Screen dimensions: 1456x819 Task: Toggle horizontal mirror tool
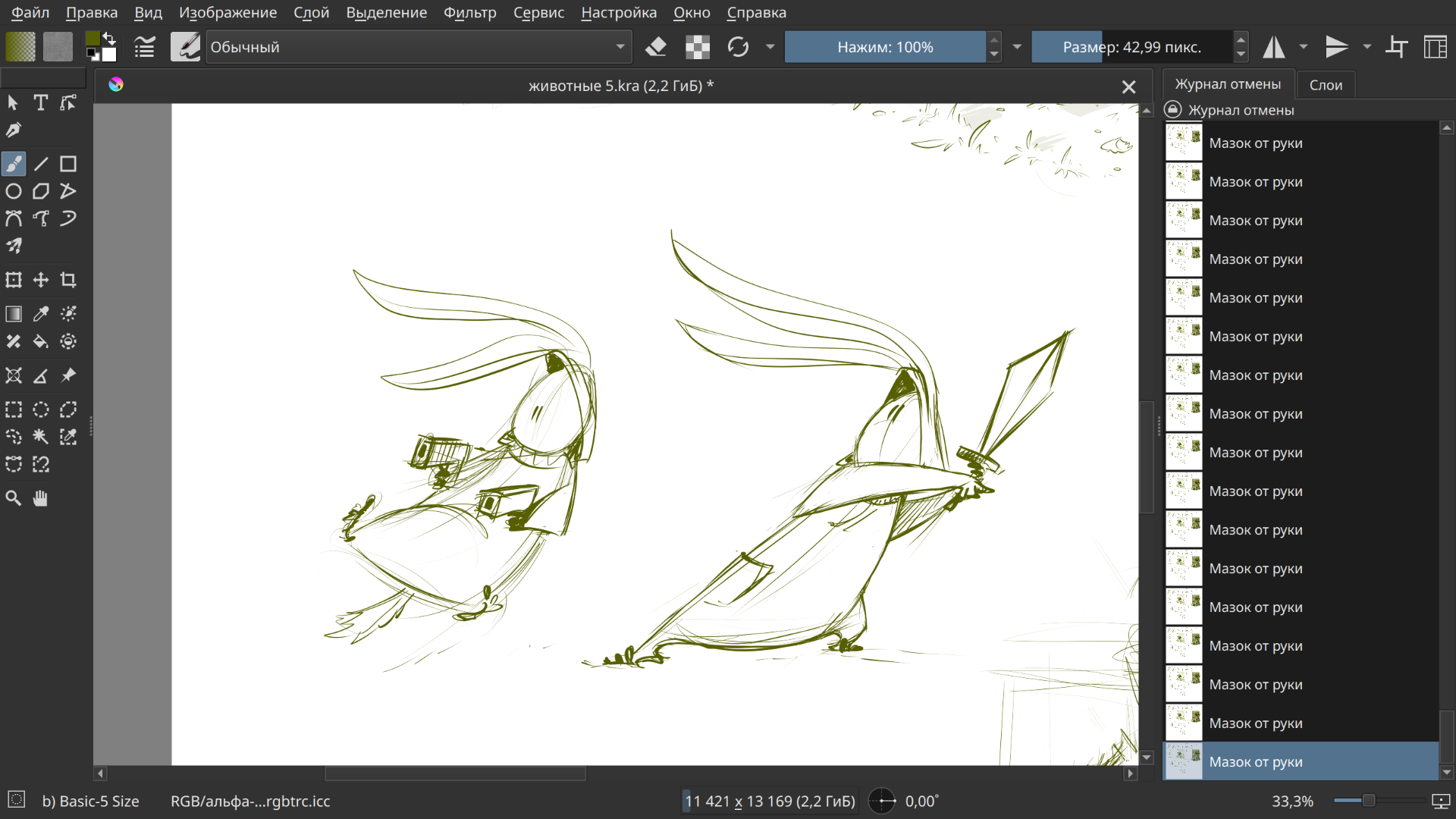1274,47
